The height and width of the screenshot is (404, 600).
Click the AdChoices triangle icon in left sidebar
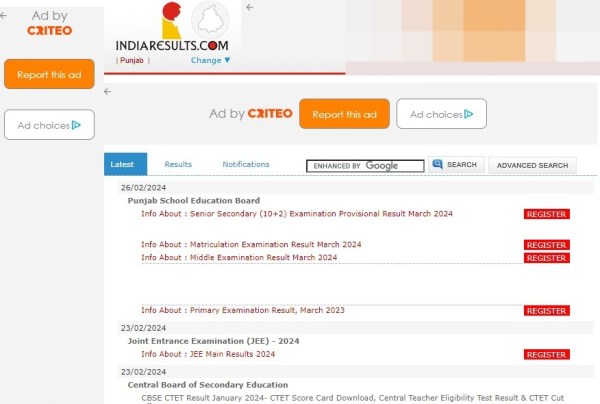(x=76, y=125)
